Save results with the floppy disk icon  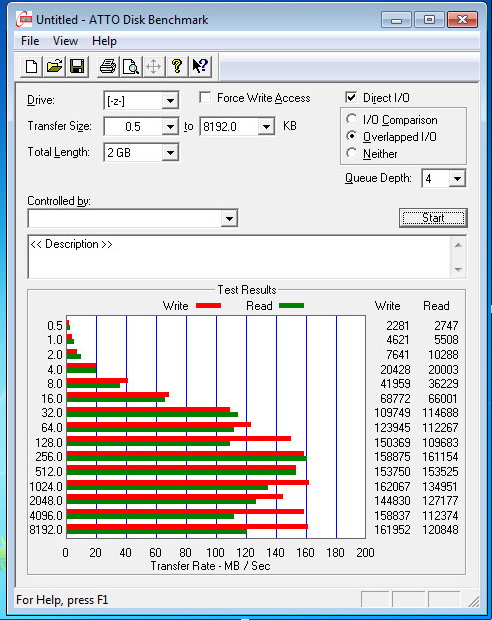point(77,66)
